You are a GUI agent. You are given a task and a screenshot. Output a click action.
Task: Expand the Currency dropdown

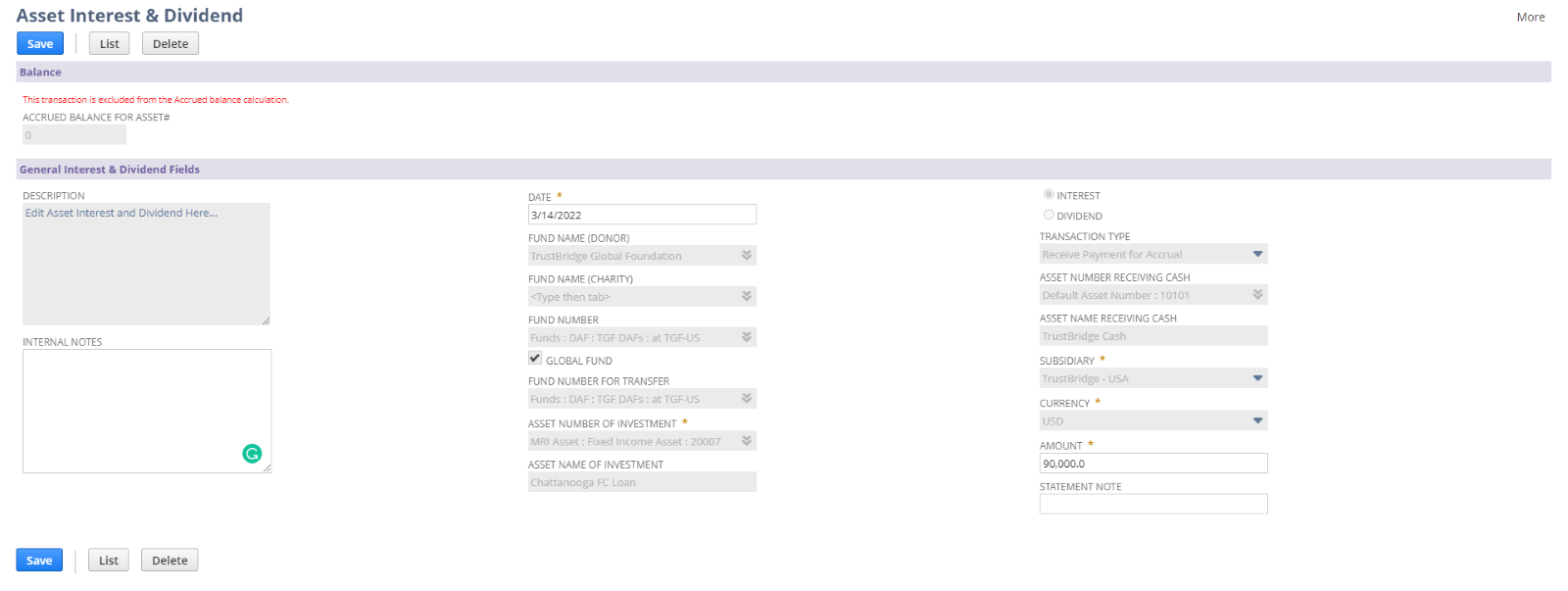[x=1257, y=420]
